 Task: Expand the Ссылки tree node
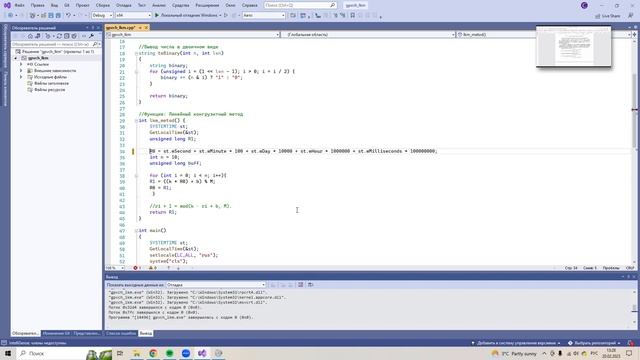(21, 64)
